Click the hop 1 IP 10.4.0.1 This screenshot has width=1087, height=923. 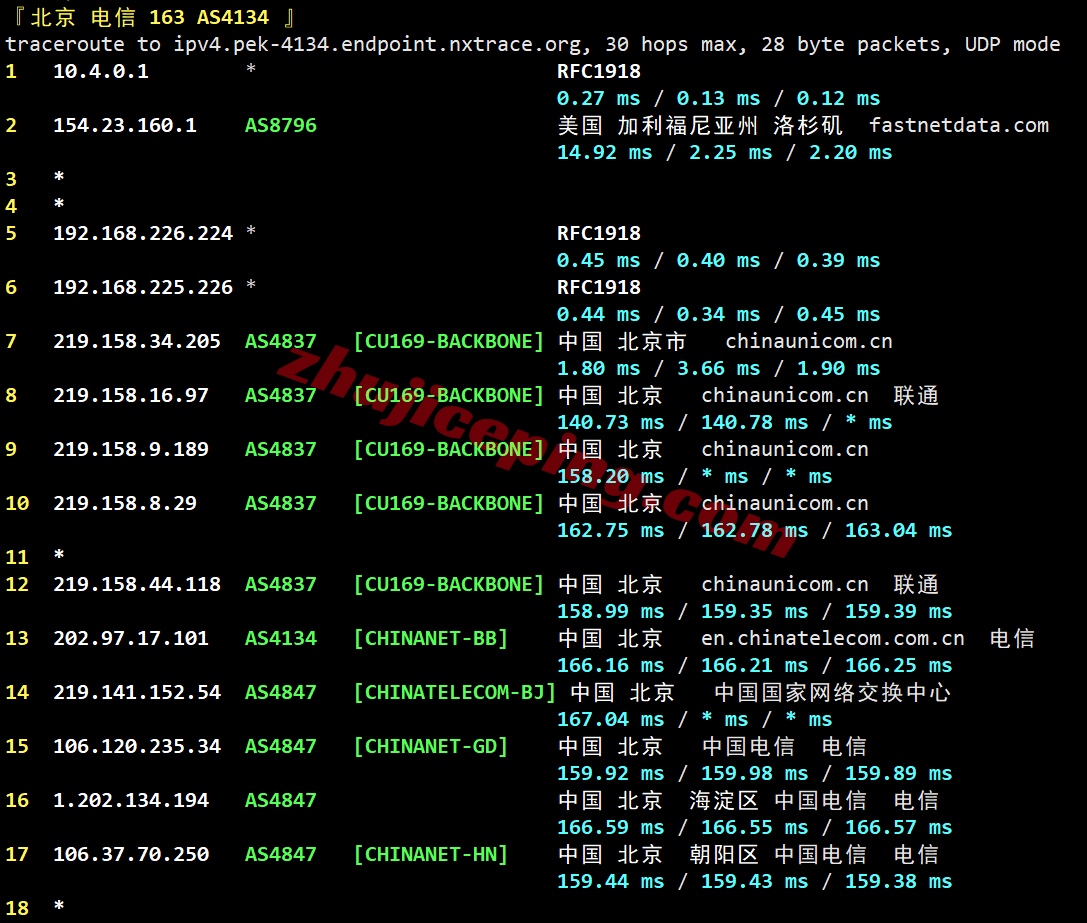click(x=101, y=71)
